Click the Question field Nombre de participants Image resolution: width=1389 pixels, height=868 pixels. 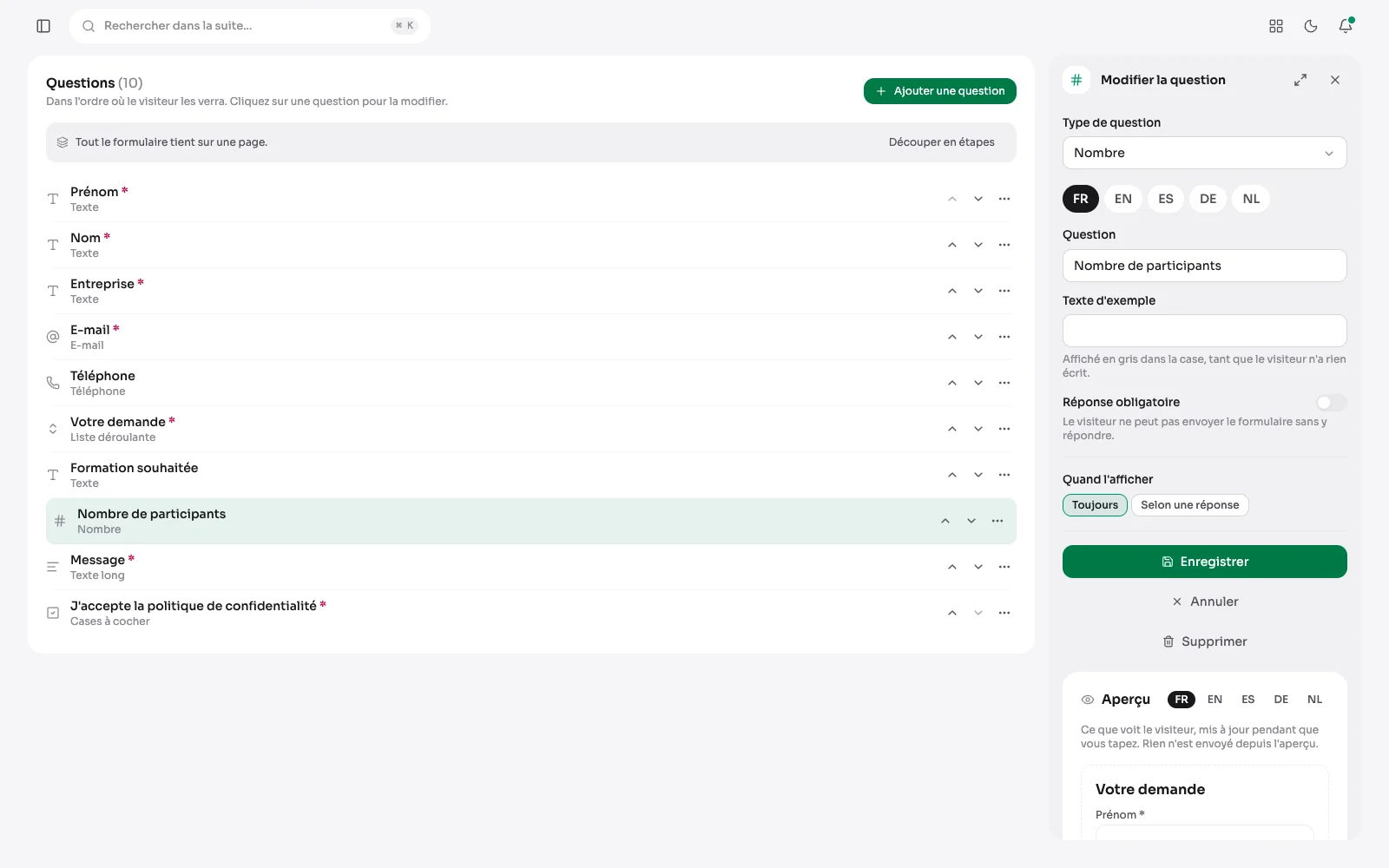[1205, 266]
